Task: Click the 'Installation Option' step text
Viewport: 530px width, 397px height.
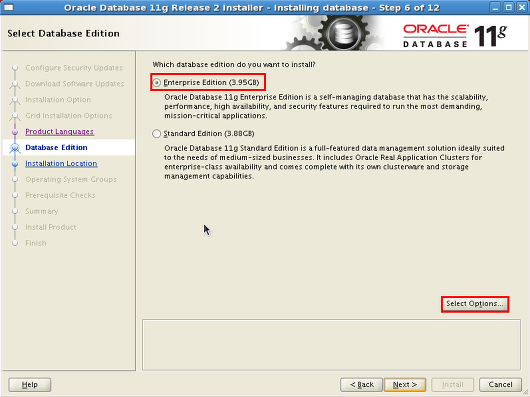Action: click(58, 100)
